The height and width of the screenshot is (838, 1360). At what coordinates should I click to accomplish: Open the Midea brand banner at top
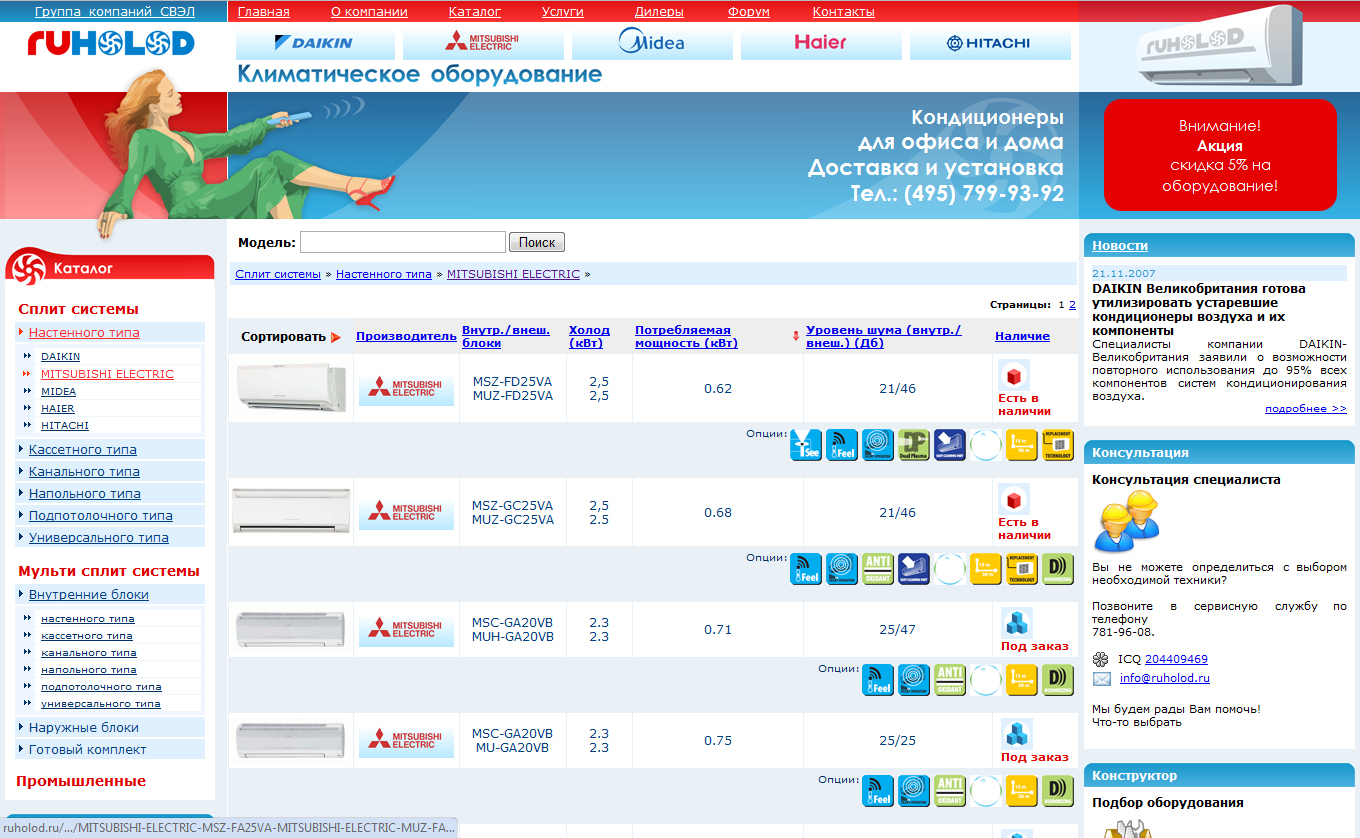[652, 43]
